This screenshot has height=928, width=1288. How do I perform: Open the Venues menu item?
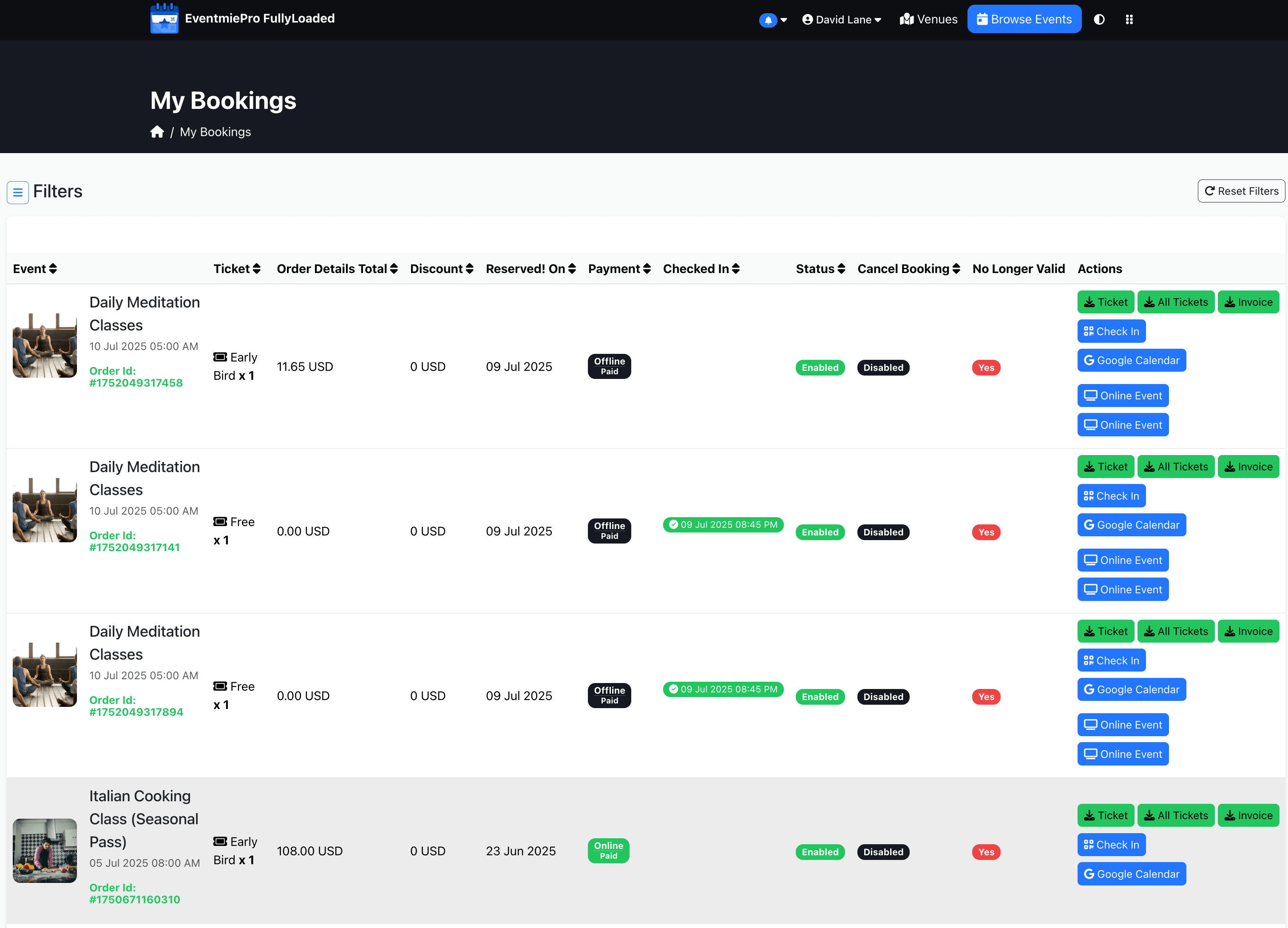pyautogui.click(x=928, y=19)
